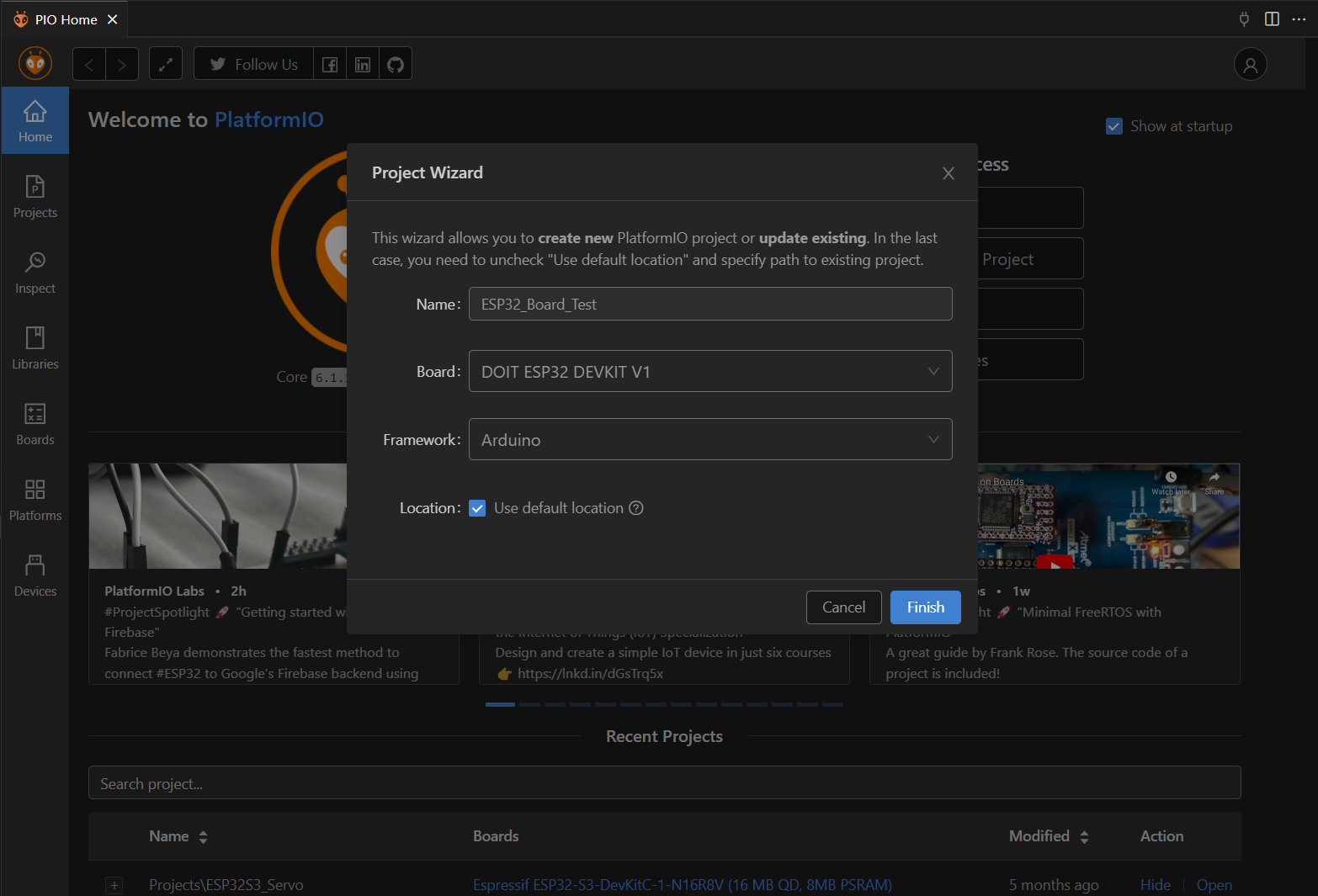Click the PlatformIO alien logo in the toolbar

click(x=35, y=64)
